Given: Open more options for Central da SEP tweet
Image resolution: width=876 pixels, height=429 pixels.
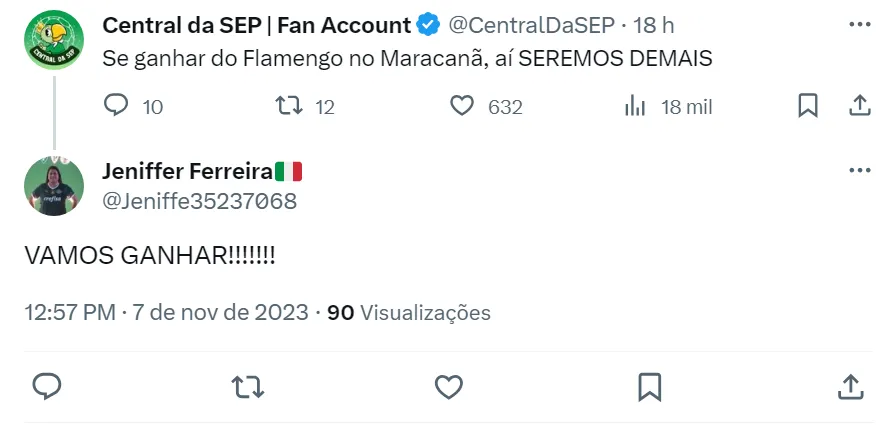Looking at the screenshot, I should point(858,24).
